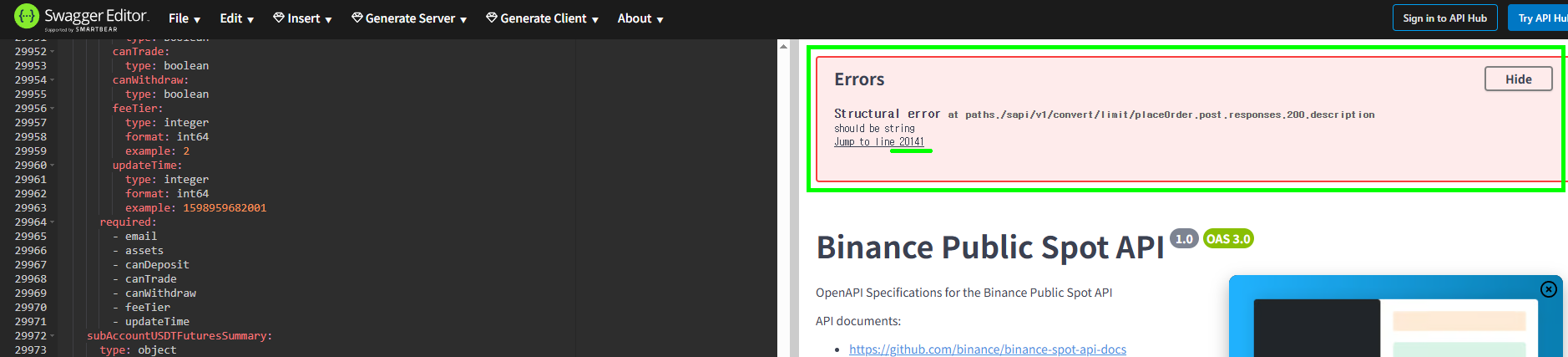Collapse the canWithdraw block at line 29954

(52, 80)
